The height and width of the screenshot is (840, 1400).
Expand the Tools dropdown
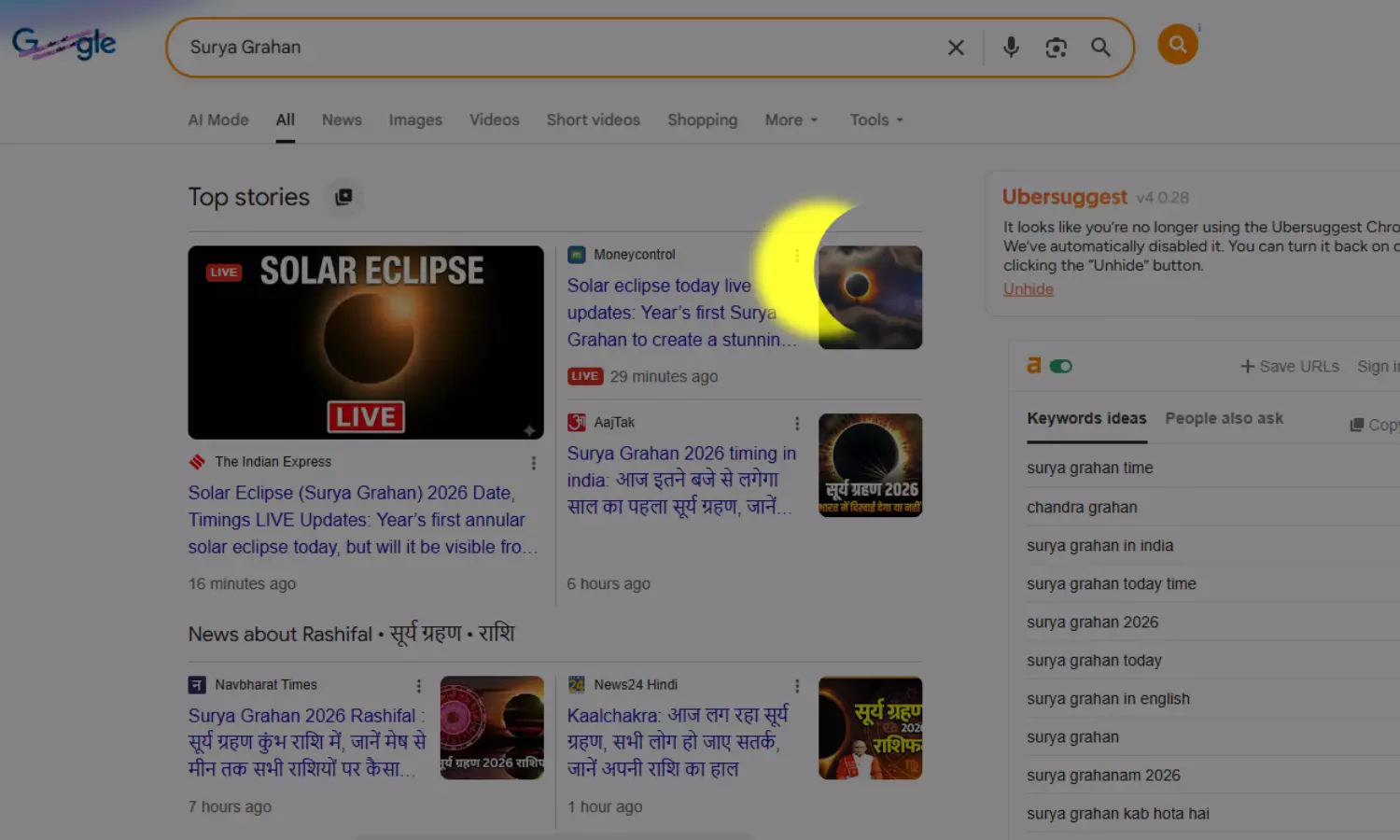point(875,120)
